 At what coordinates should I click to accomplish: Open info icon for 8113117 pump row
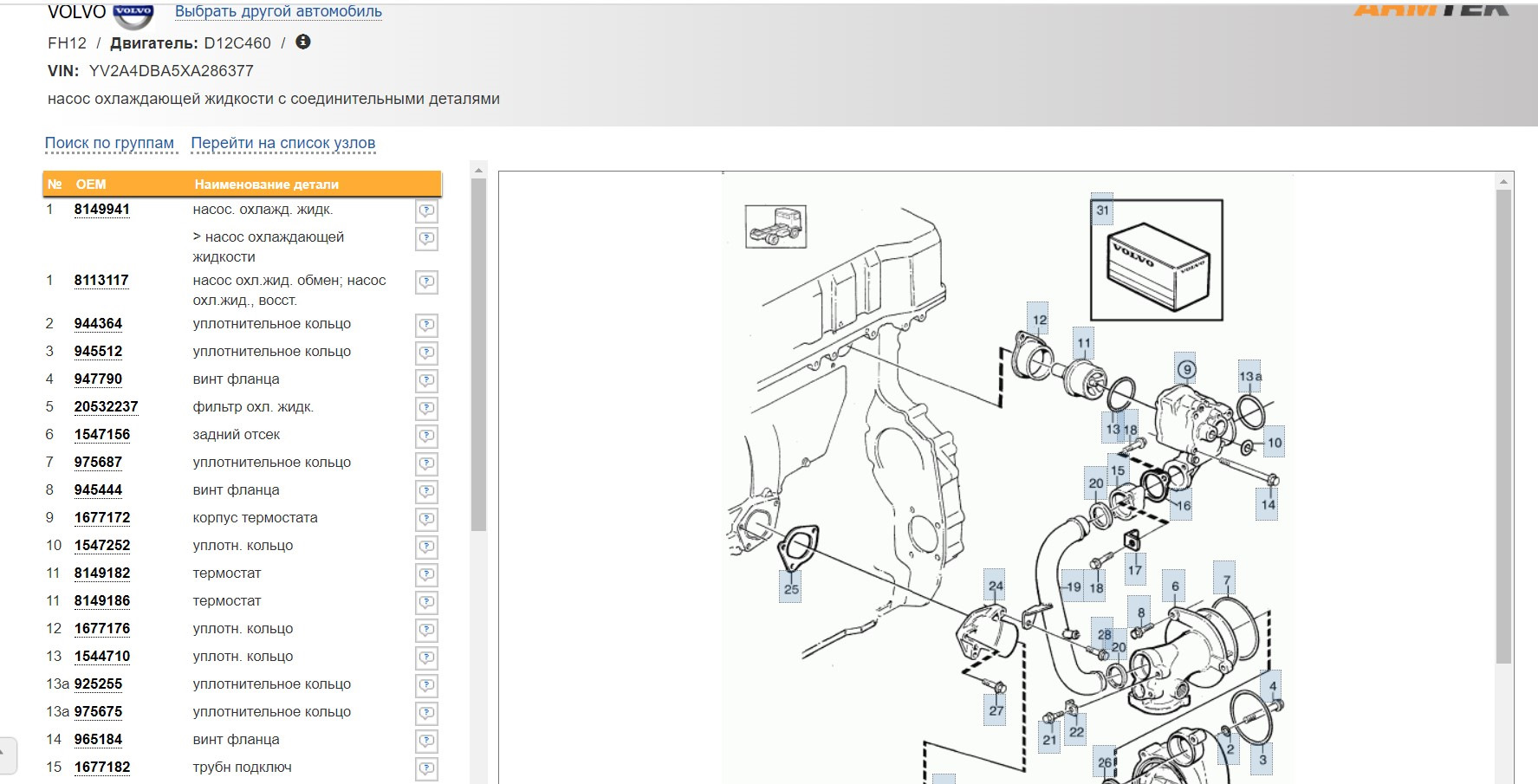click(426, 282)
